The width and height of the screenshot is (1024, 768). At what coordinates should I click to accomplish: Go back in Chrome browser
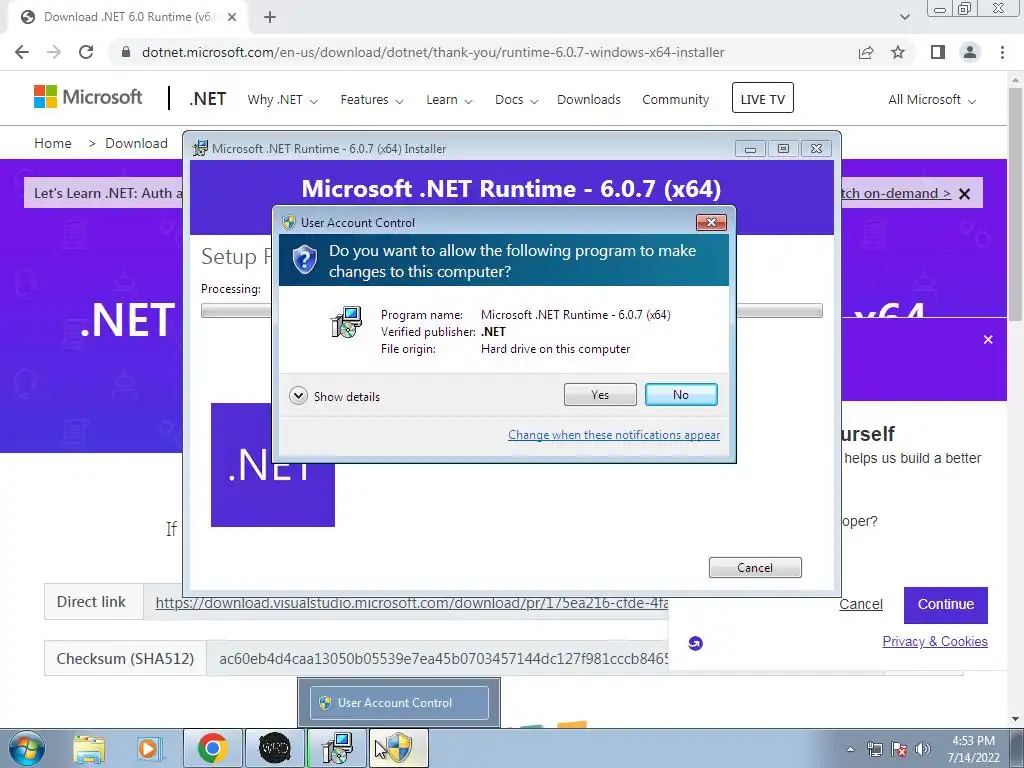[x=22, y=52]
